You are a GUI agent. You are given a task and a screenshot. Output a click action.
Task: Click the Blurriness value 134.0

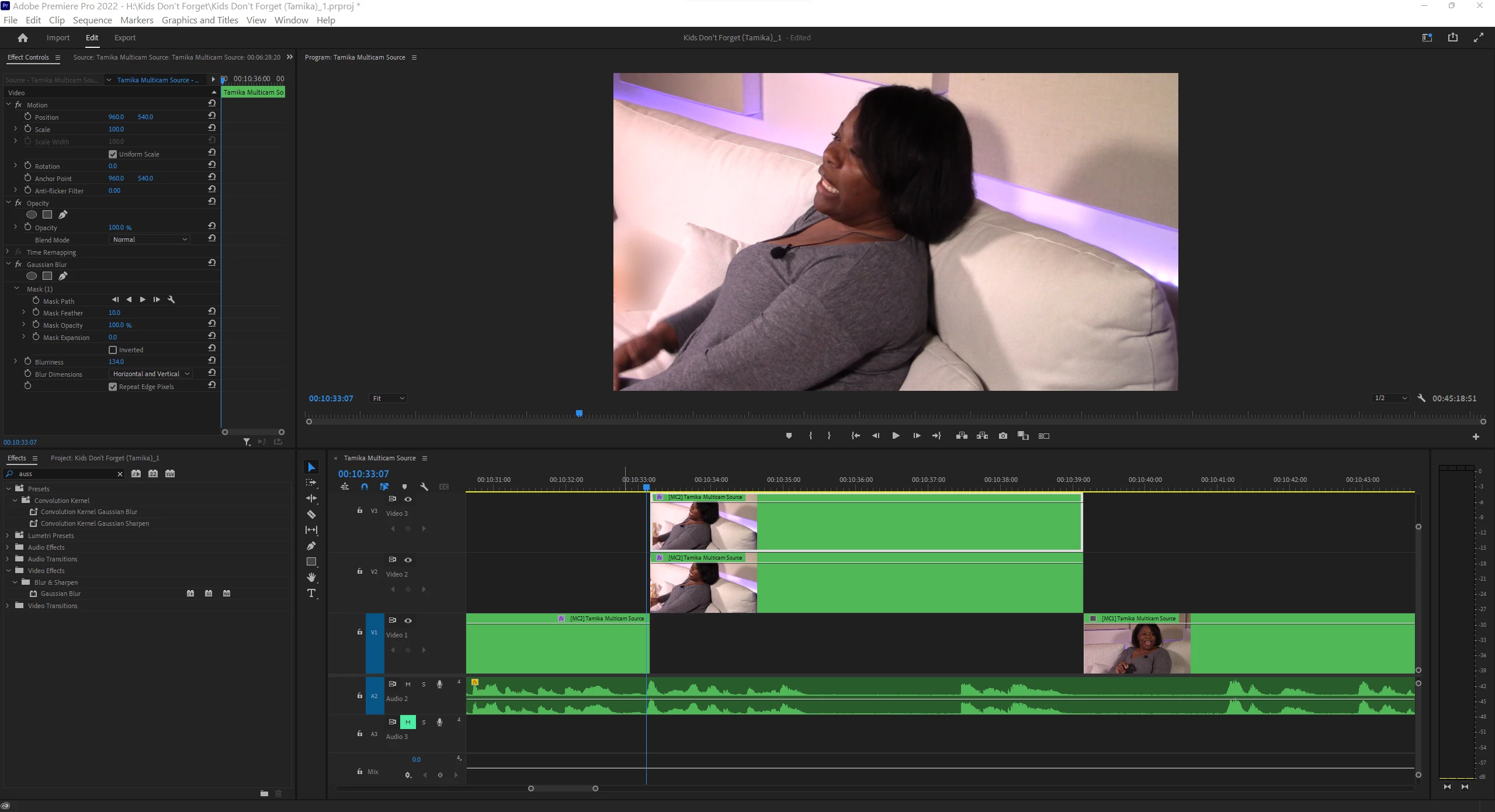click(116, 362)
